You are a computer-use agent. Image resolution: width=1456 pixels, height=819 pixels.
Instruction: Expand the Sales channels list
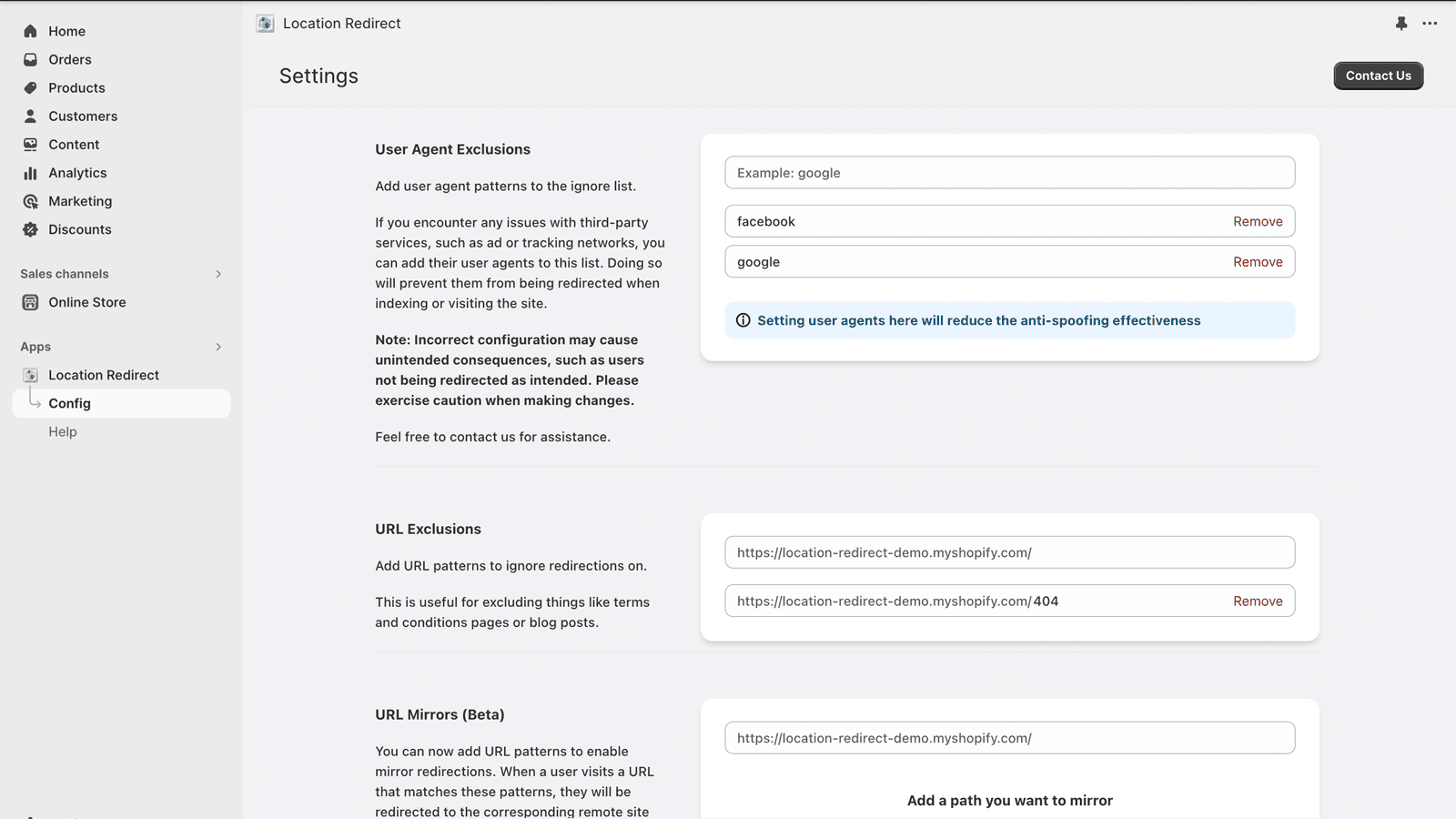tap(217, 273)
